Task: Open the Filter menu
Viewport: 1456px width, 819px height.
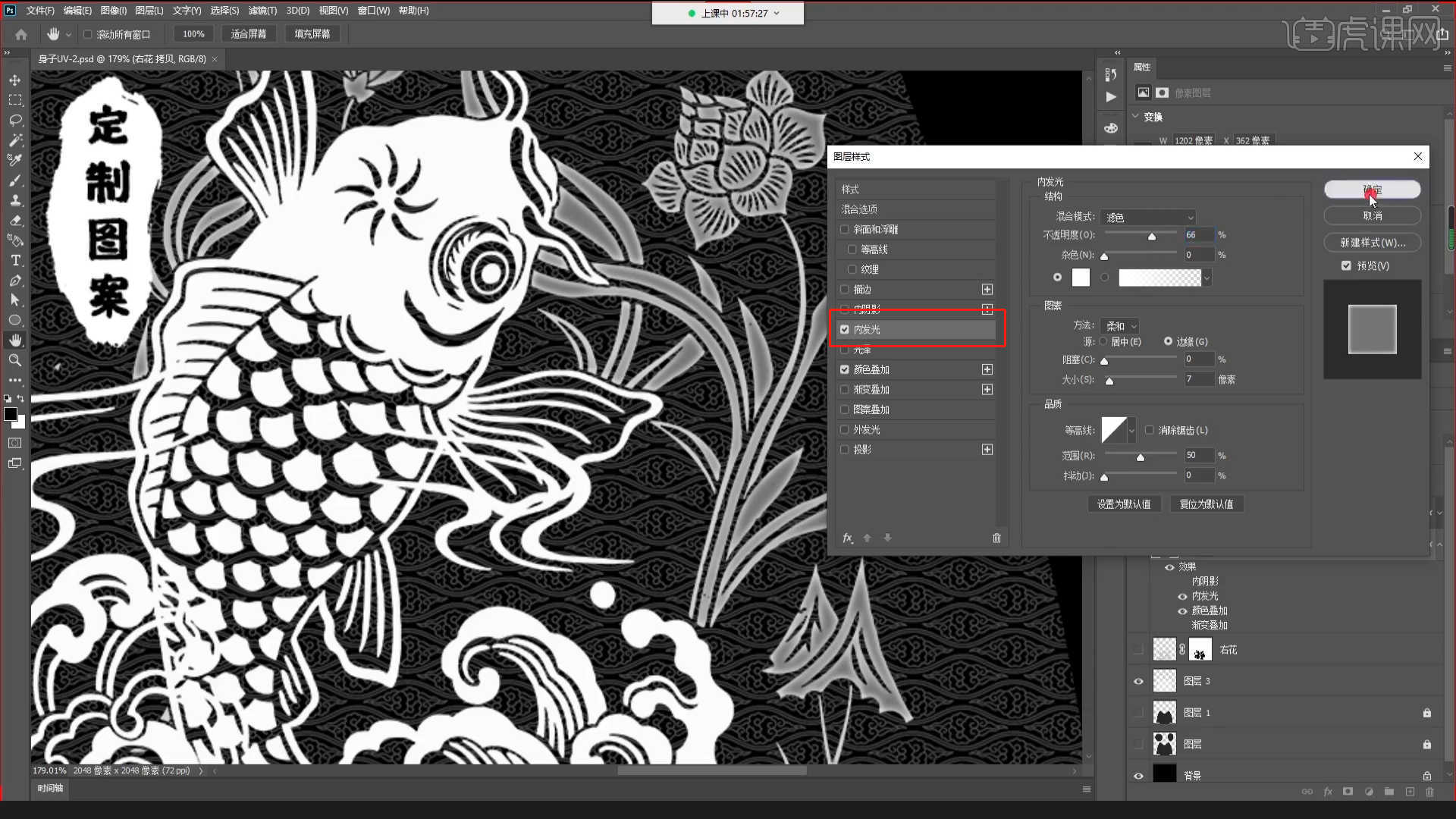Action: [262, 11]
